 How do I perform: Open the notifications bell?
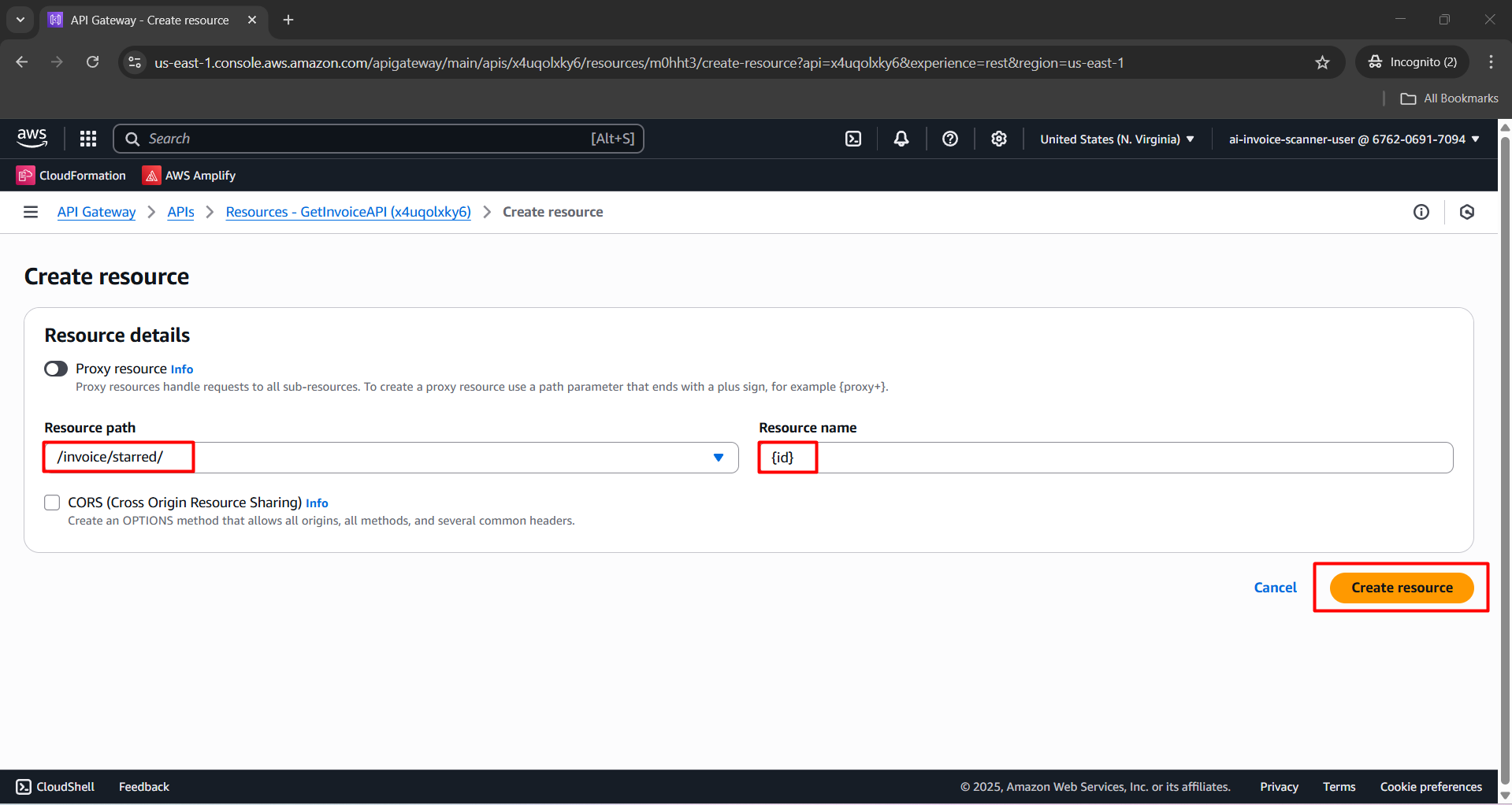click(x=901, y=138)
